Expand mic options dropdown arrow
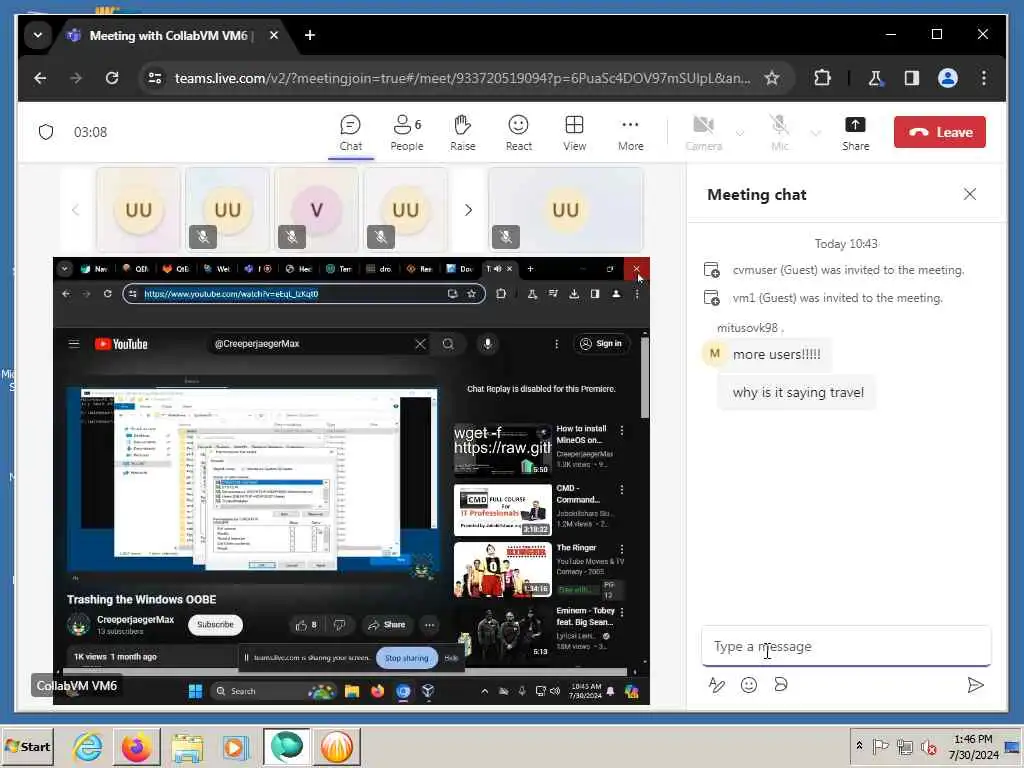 pos(816,133)
